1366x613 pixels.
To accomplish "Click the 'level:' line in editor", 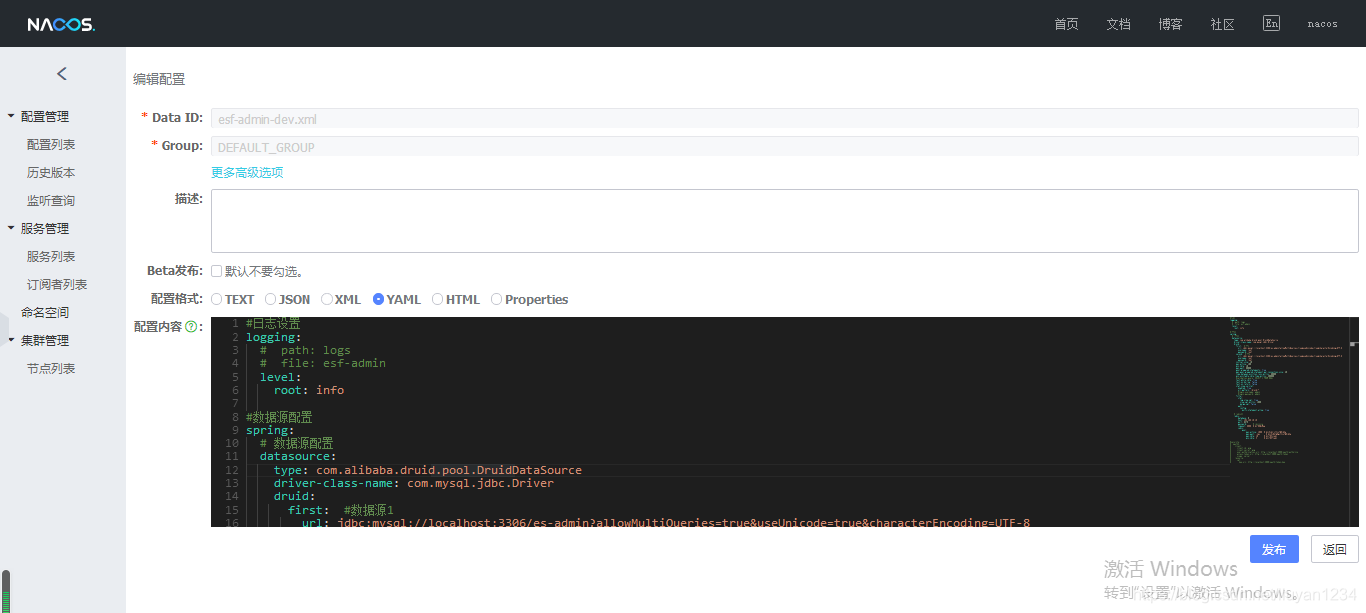I will (281, 377).
